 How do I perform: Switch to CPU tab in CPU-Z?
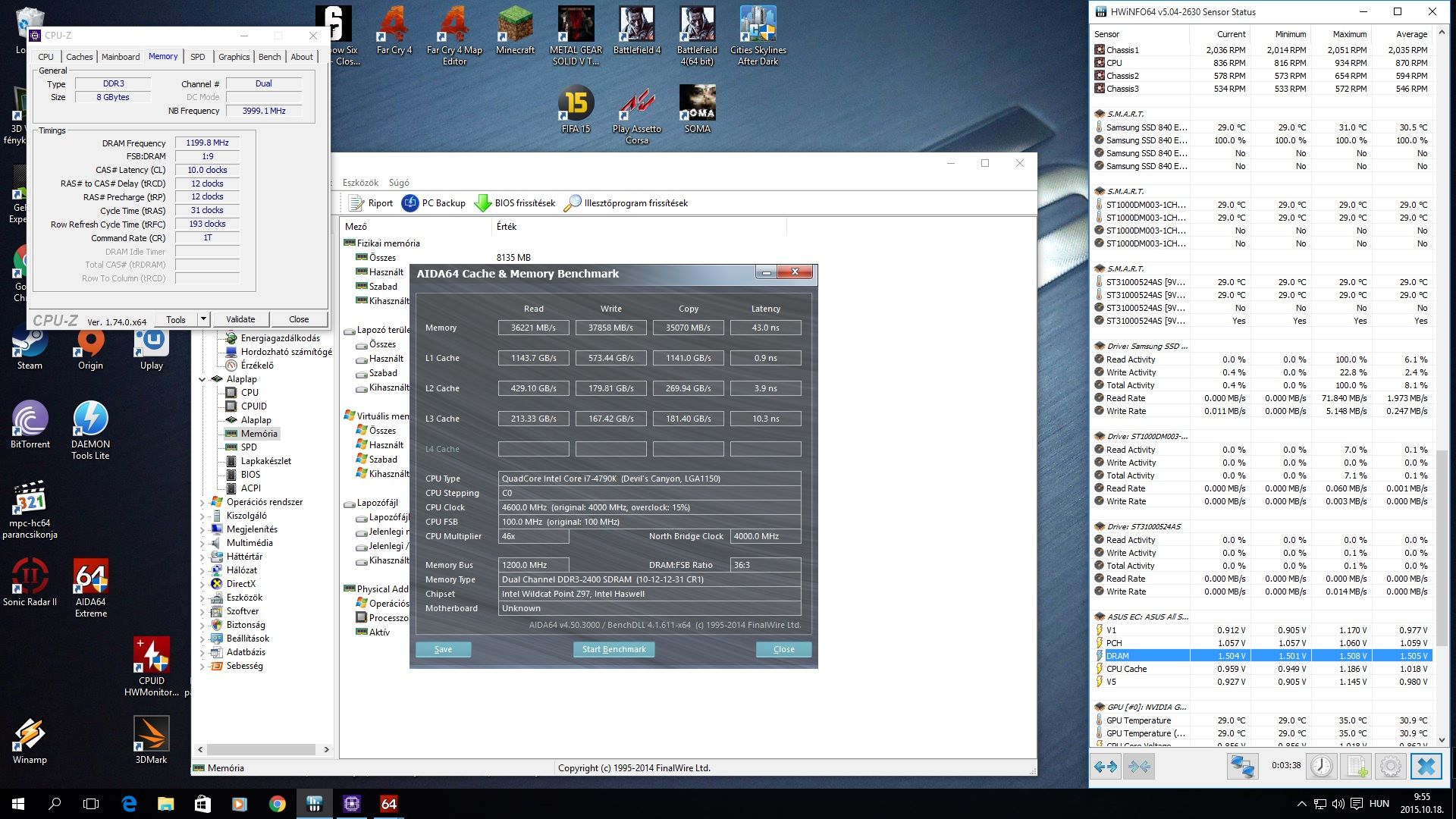45,57
